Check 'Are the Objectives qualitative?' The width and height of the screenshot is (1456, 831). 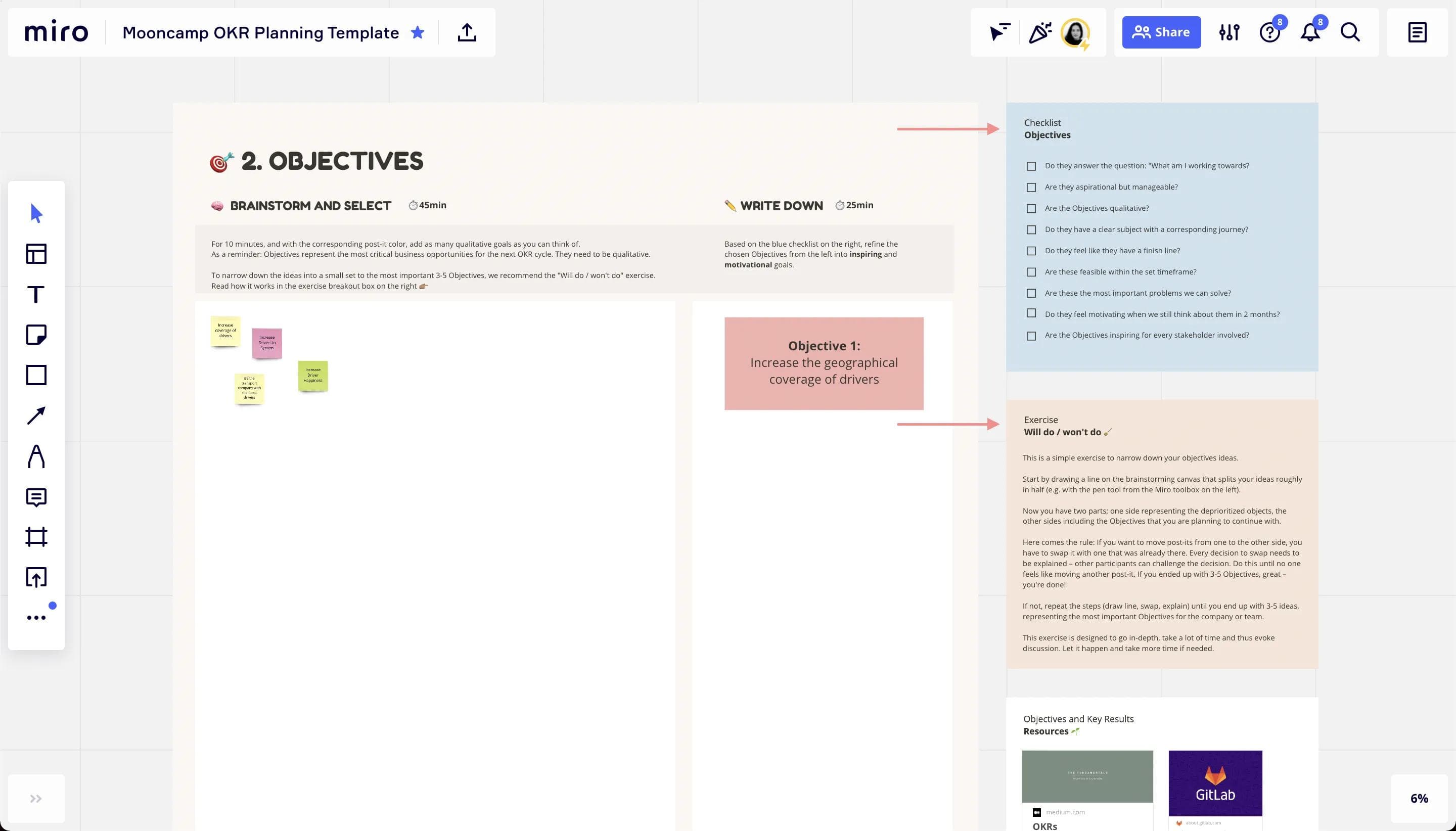pyautogui.click(x=1031, y=208)
